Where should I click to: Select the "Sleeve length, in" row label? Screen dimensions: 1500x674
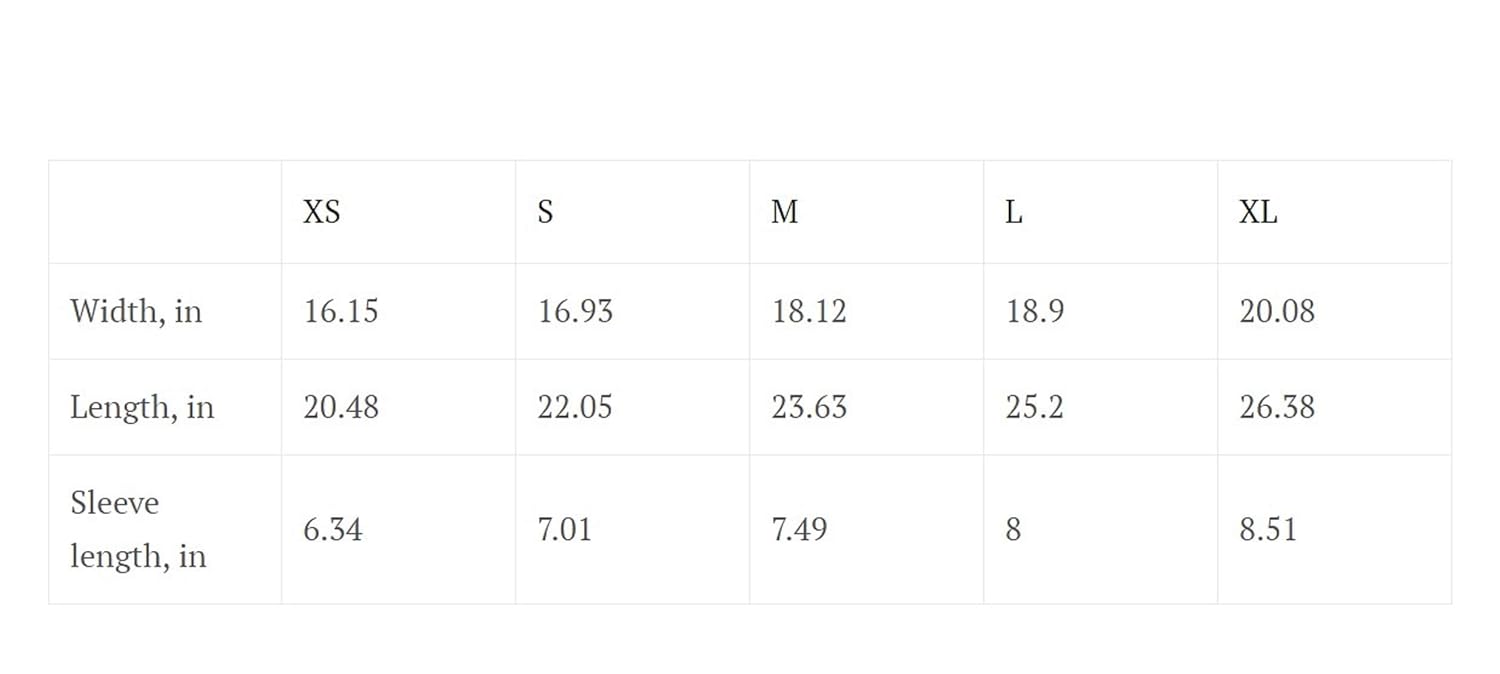click(138, 529)
